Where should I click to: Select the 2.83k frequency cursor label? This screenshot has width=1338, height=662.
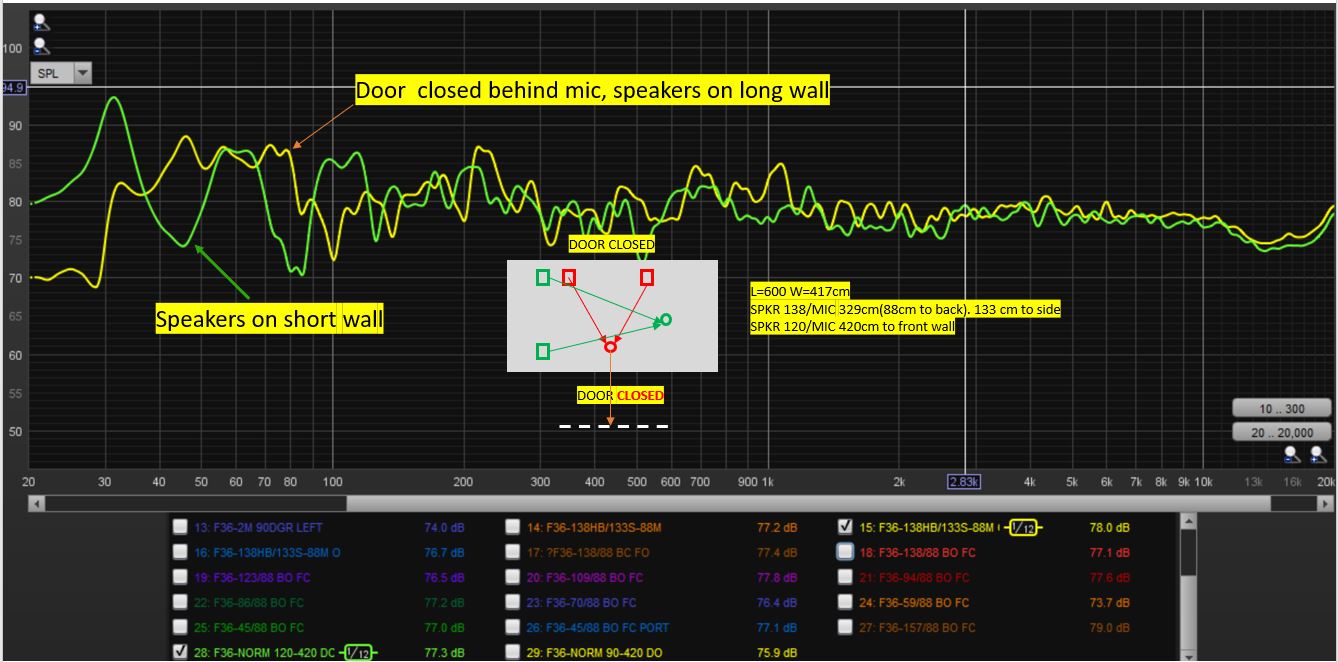coord(963,482)
